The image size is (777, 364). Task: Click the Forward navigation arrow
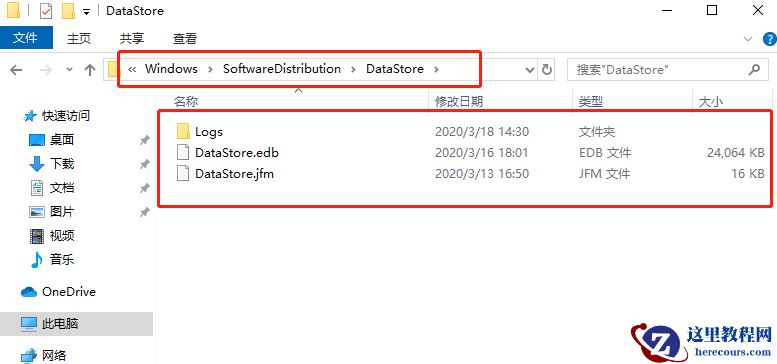click(46, 70)
